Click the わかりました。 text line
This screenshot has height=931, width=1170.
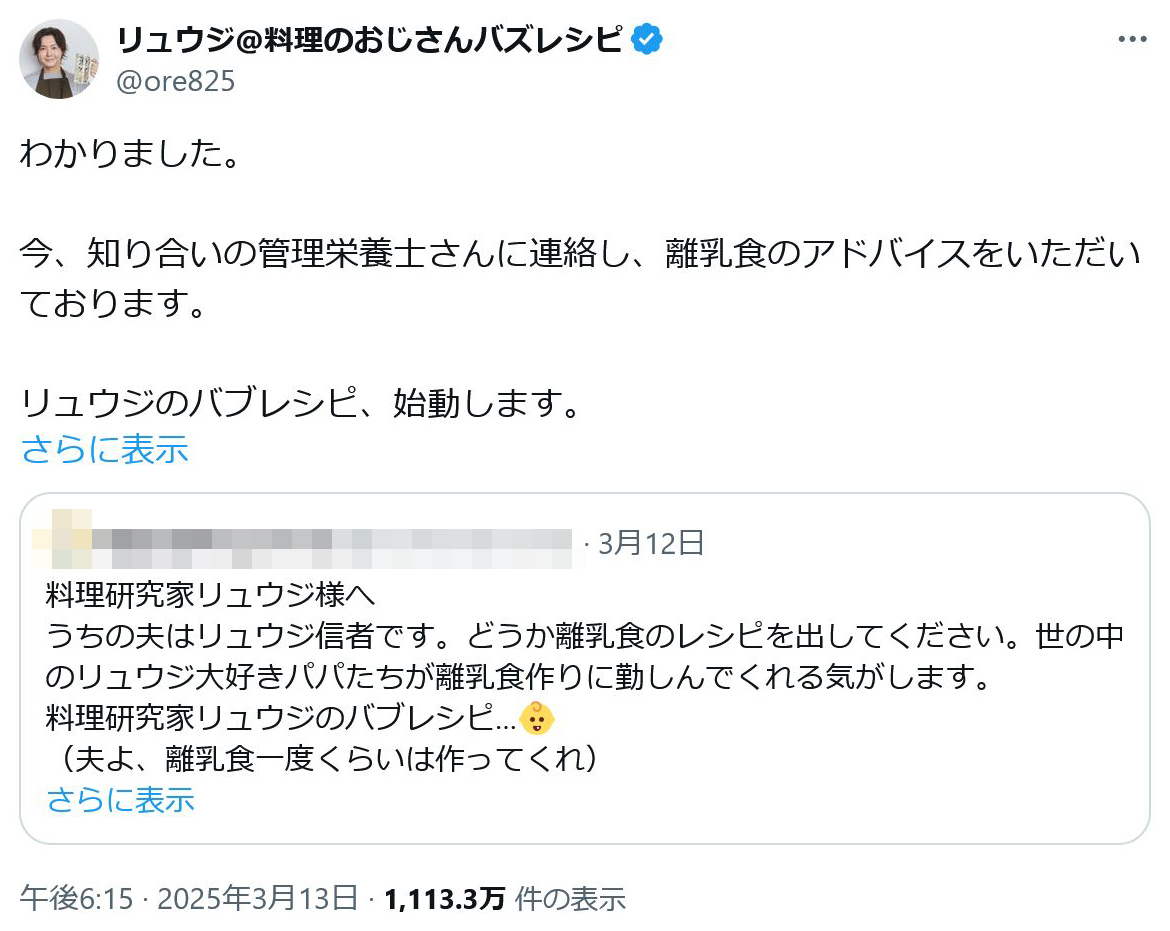[130, 157]
